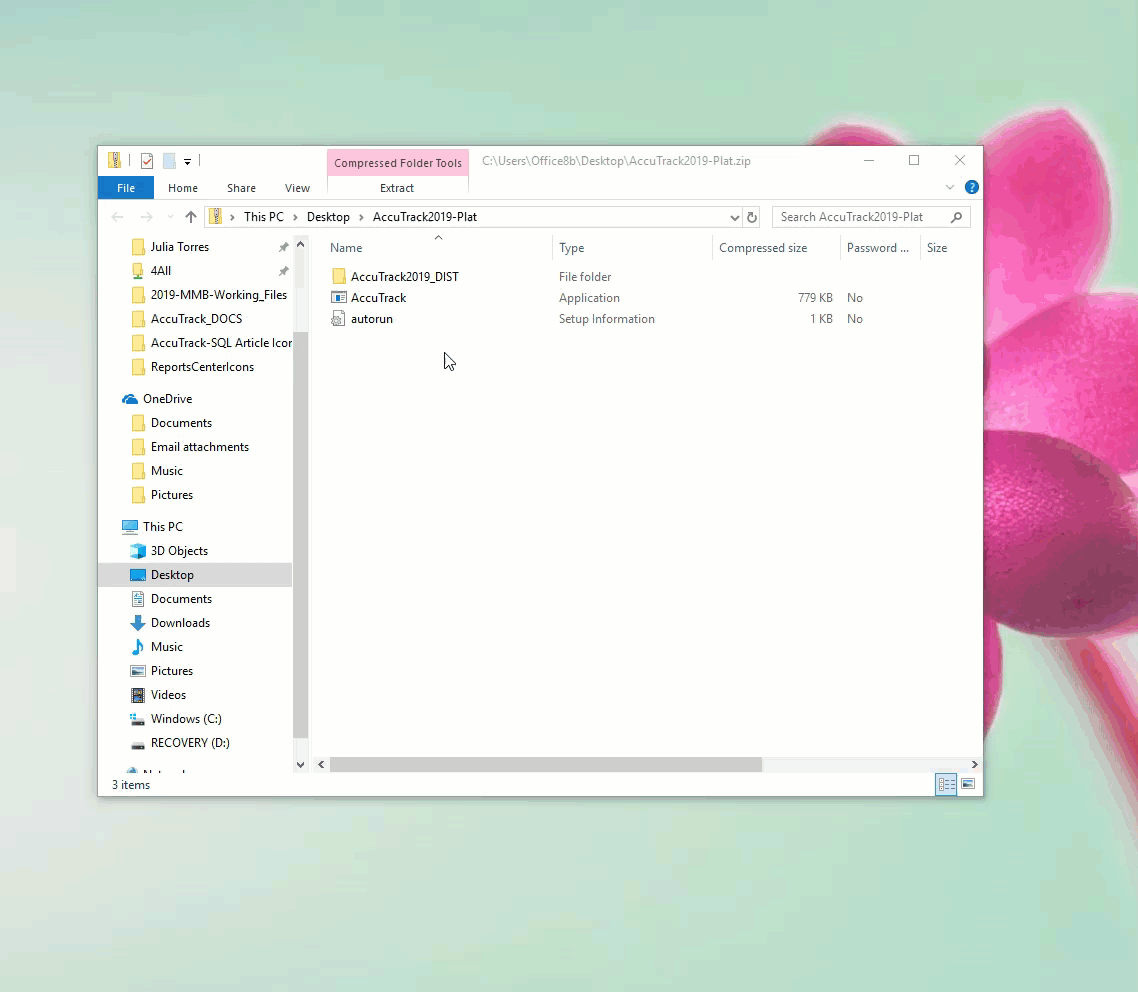Select OneDrive in navigation pane

(x=167, y=398)
